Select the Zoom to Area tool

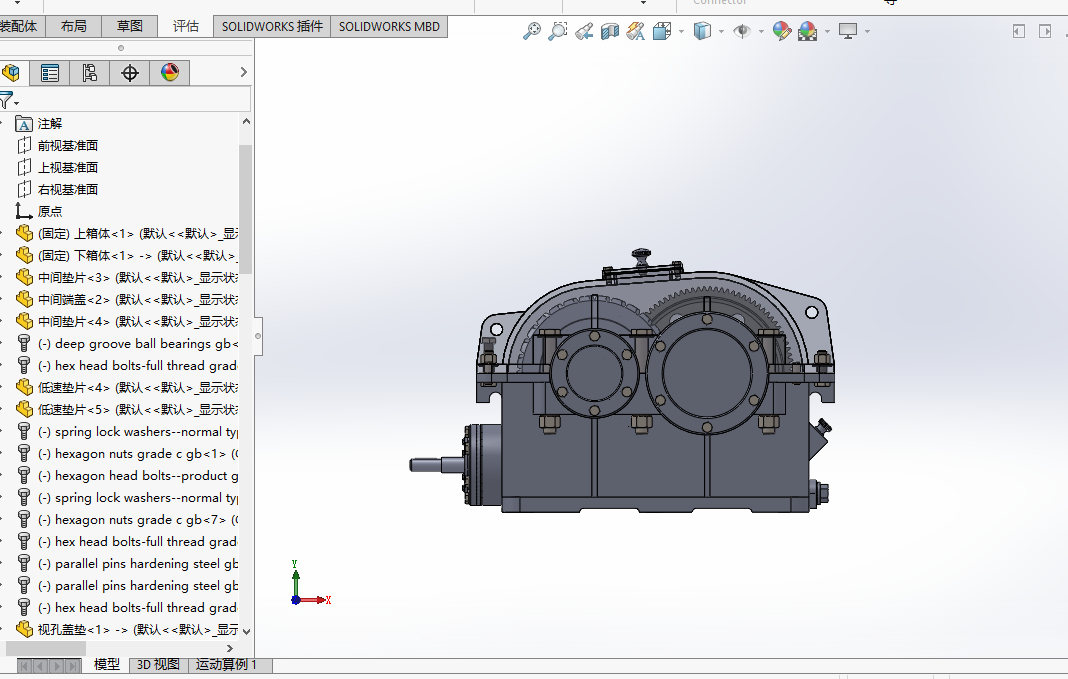[x=558, y=31]
